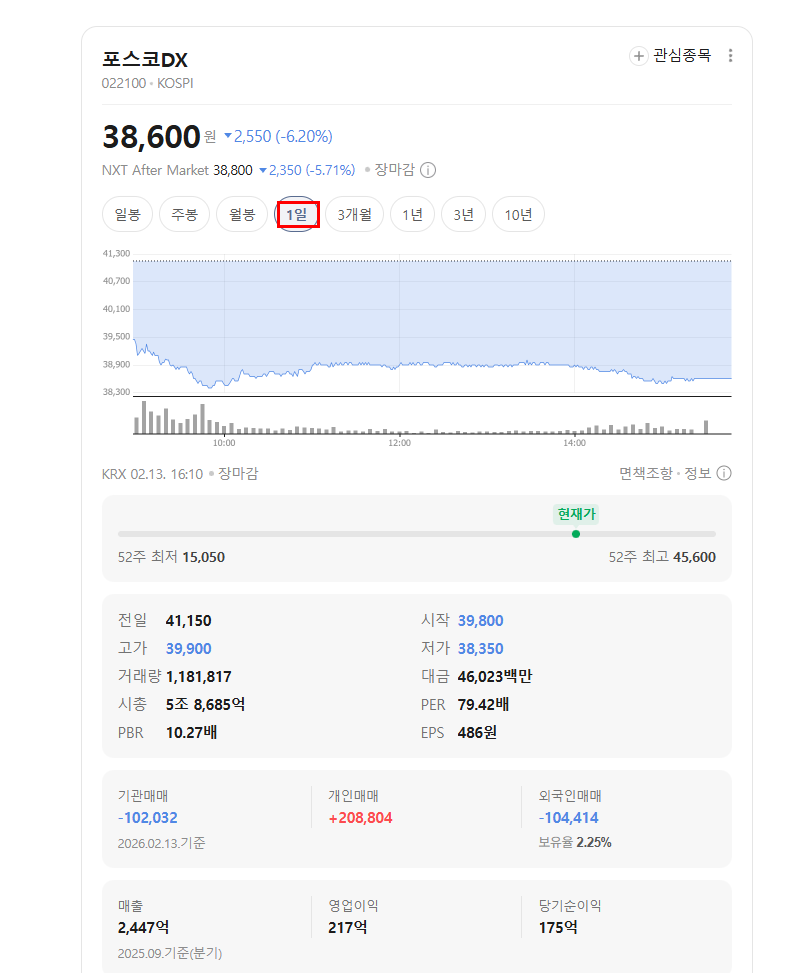
Task: Select the 1년 chart range
Action: (412, 215)
